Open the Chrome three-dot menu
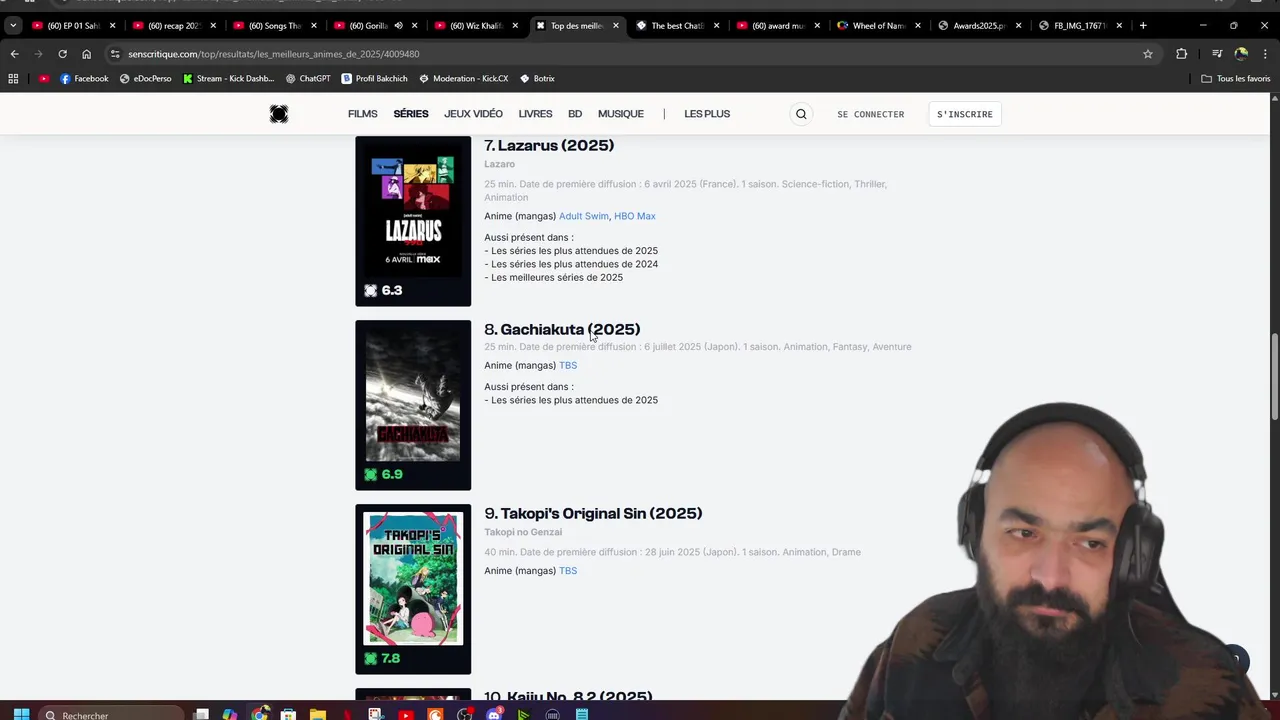Image resolution: width=1280 pixels, height=720 pixels. [1265, 54]
